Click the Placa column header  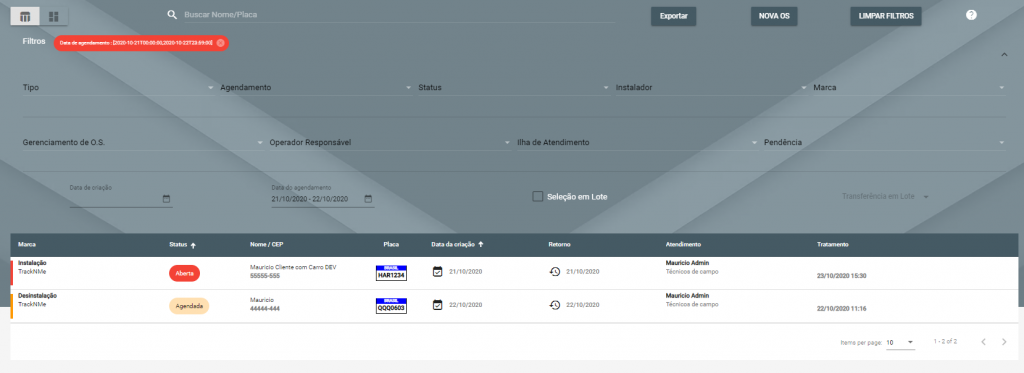tap(391, 244)
